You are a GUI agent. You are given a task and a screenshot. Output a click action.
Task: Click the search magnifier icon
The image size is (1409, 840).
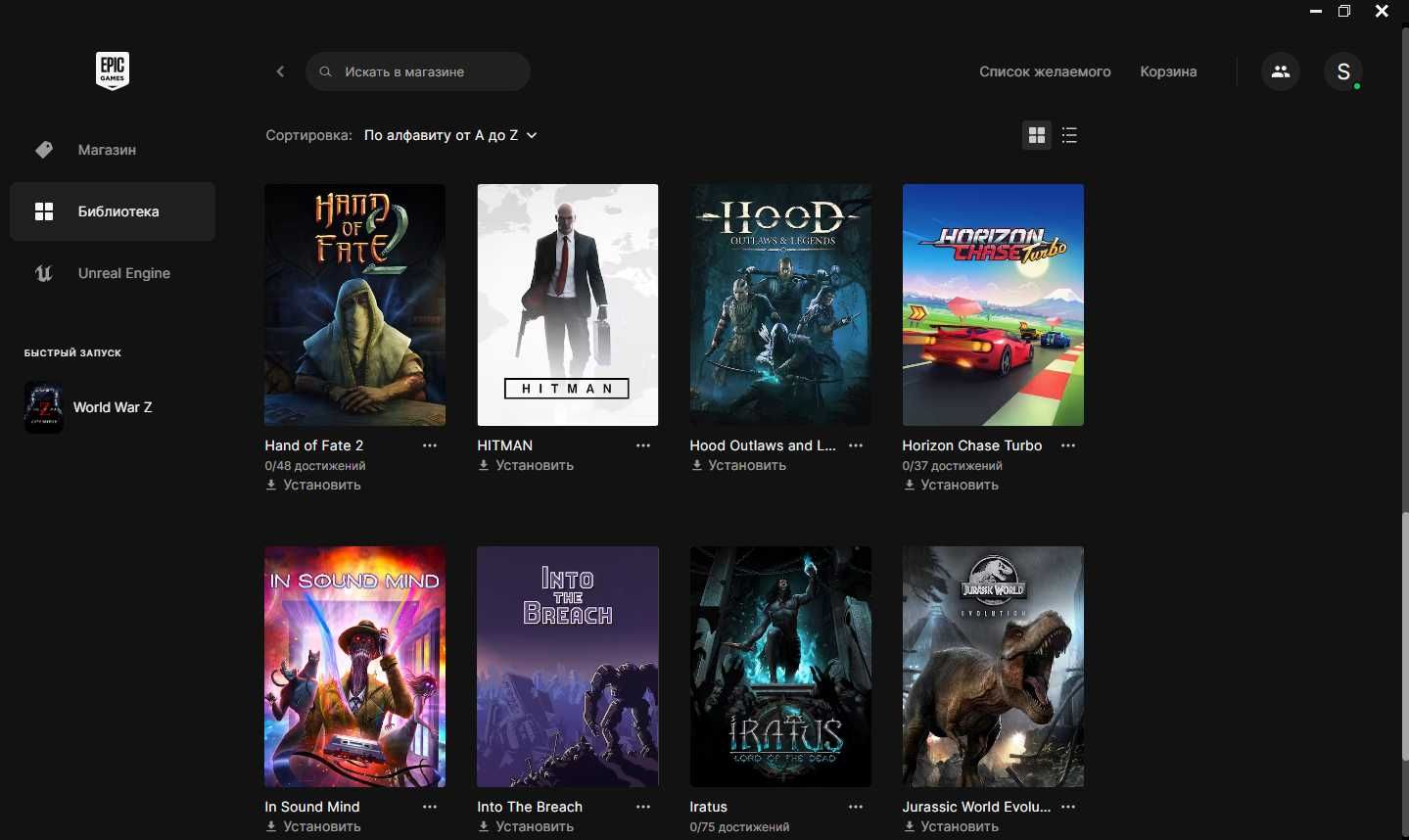[326, 71]
